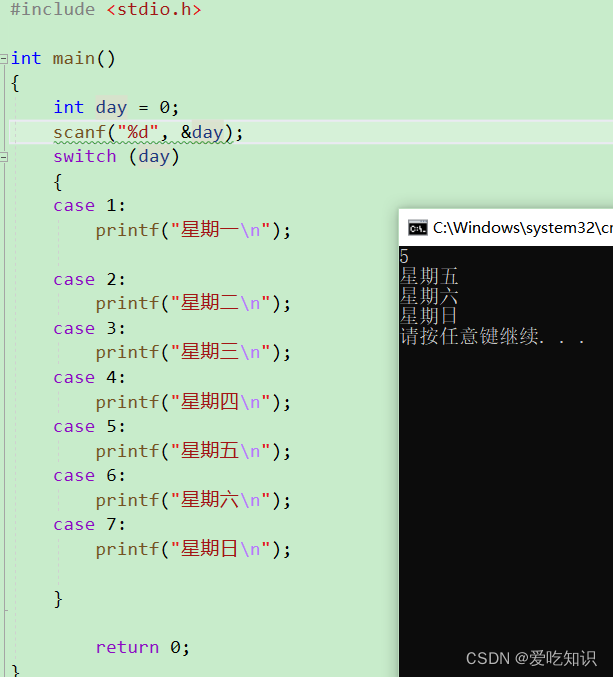Image resolution: width=613 pixels, height=677 pixels.
Task: Click the switch (day) statement
Action: pos(116,156)
